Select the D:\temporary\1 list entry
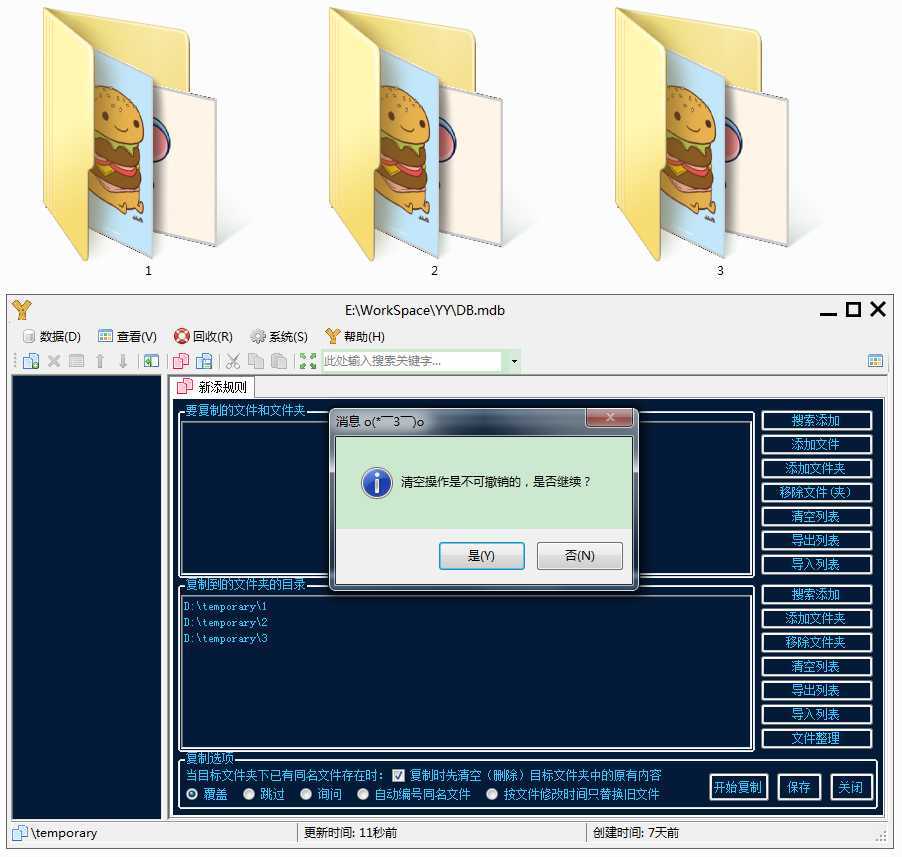This screenshot has width=902, height=857. click(x=226, y=606)
